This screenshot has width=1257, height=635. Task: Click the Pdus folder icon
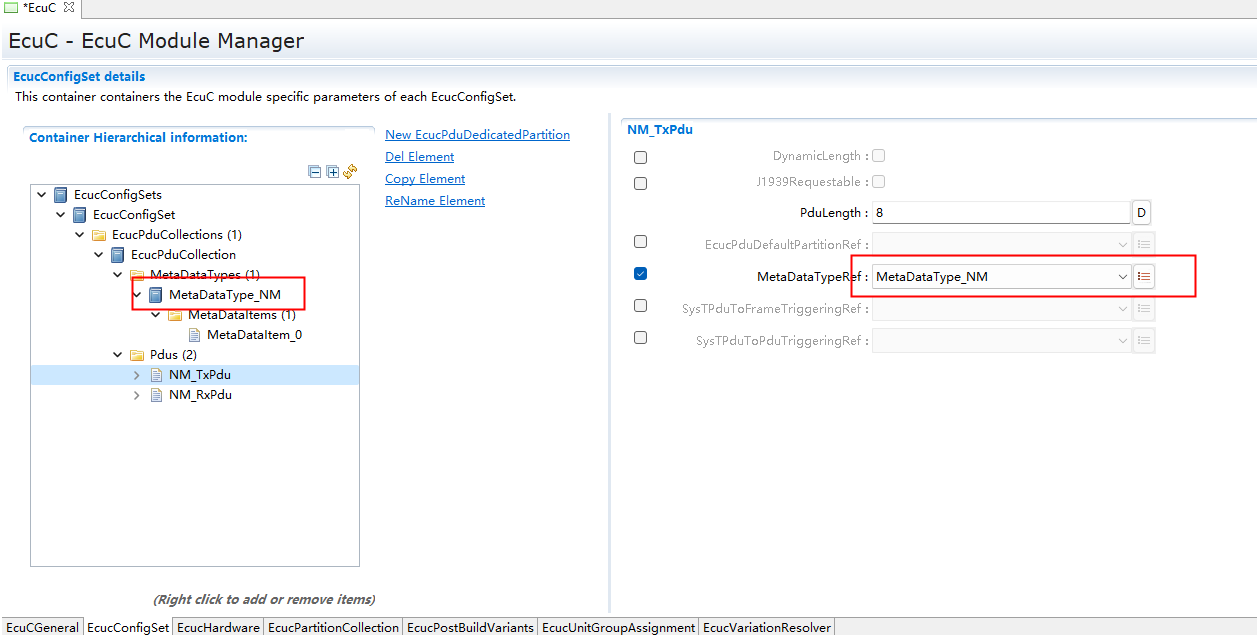tap(136, 355)
